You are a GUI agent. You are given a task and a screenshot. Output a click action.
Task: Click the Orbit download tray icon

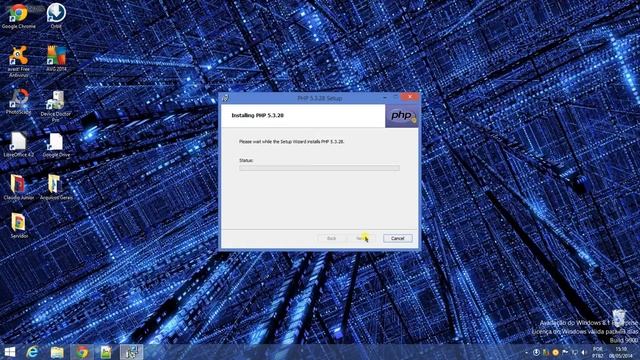tap(536, 352)
